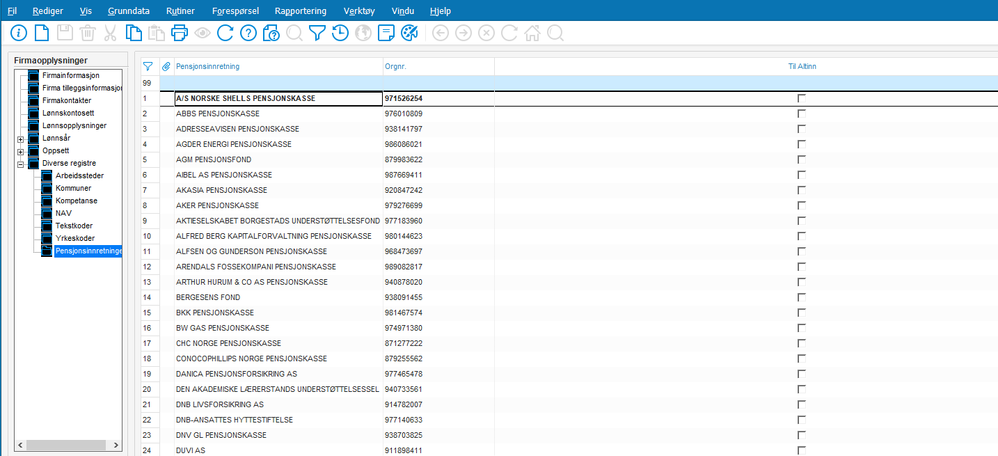Image resolution: width=998 pixels, height=456 pixels.
Task: Open the Grunndata menu
Action: (128, 9)
